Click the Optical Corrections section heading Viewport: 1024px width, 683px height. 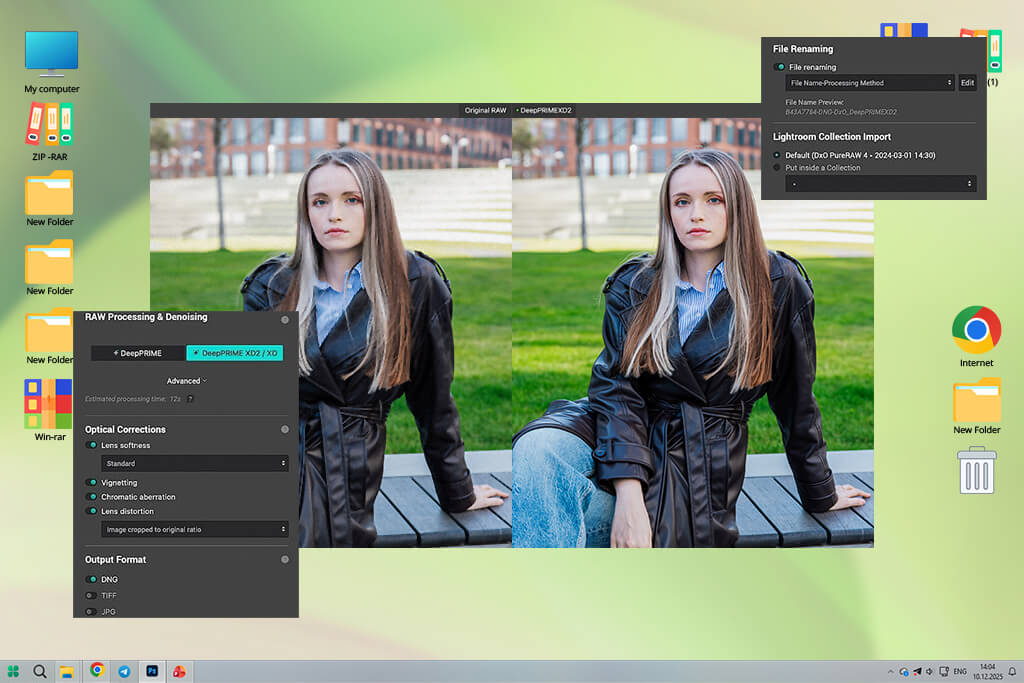point(125,430)
